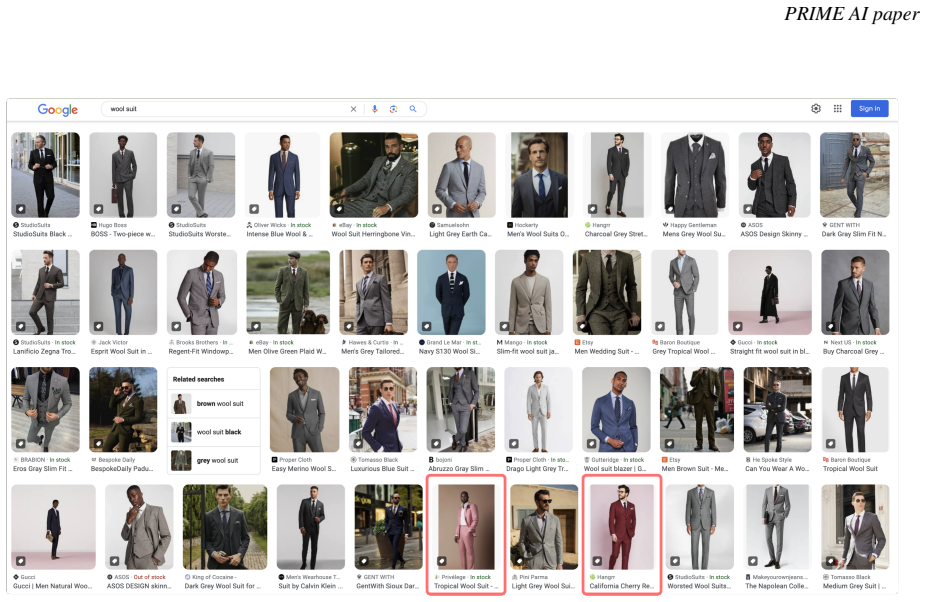
Task: Open Mango Slim-fit wool suit image
Action: click(529, 292)
